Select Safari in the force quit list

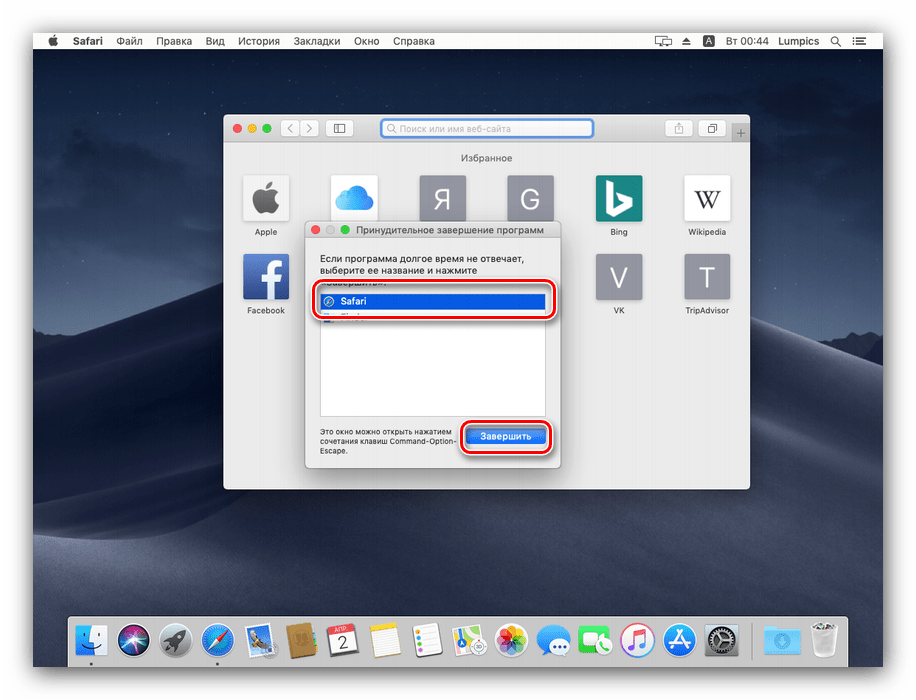(432, 301)
